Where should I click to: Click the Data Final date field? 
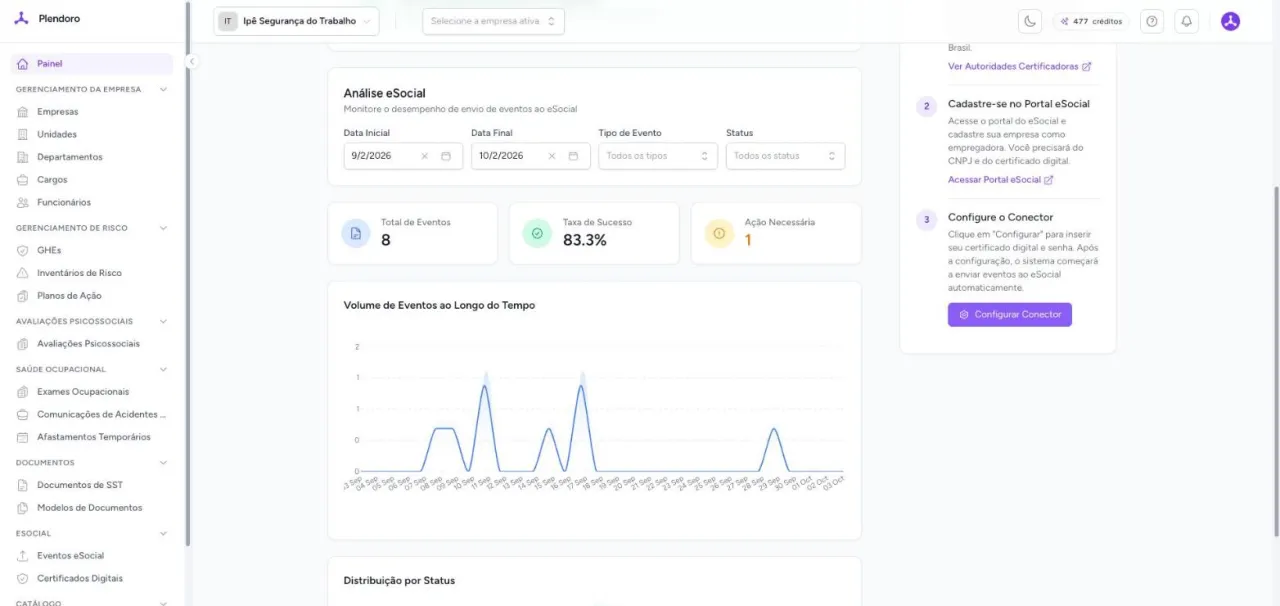click(x=531, y=156)
